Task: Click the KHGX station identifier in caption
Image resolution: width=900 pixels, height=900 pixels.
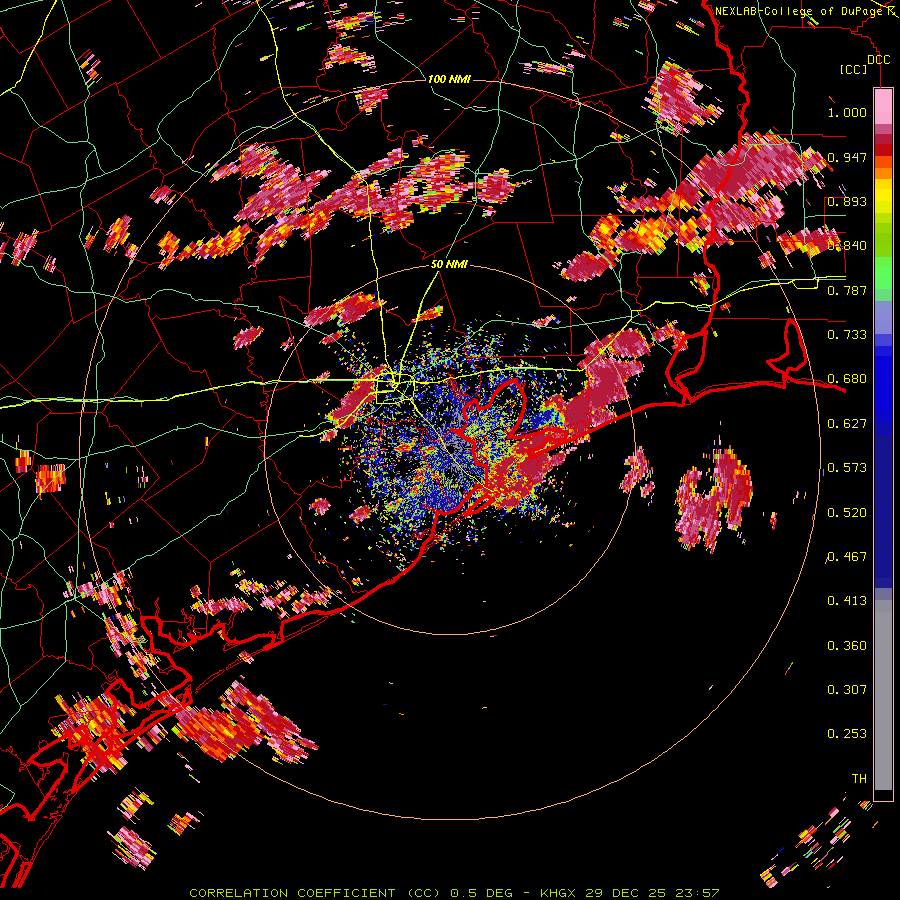Action: 558,893
